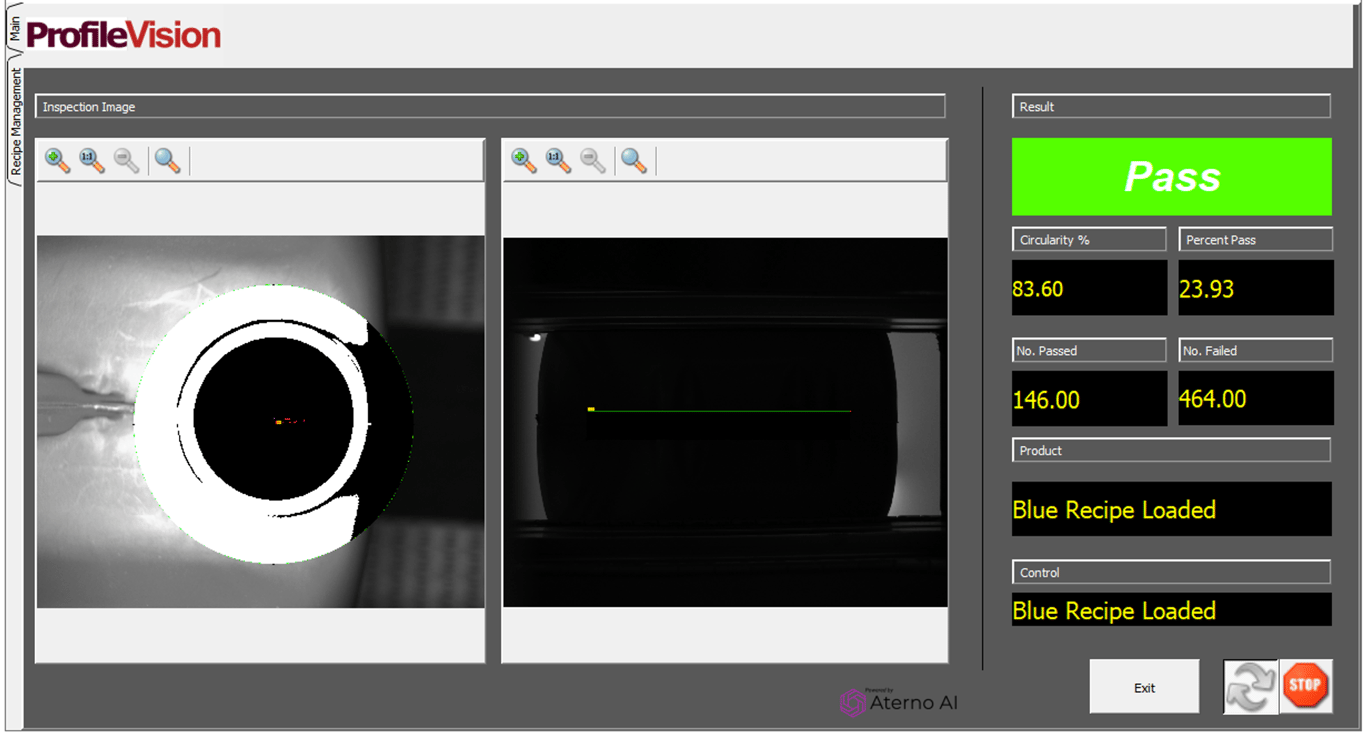Click the red STOP sign button
The width and height of the screenshot is (1366, 734).
pos(1305,686)
